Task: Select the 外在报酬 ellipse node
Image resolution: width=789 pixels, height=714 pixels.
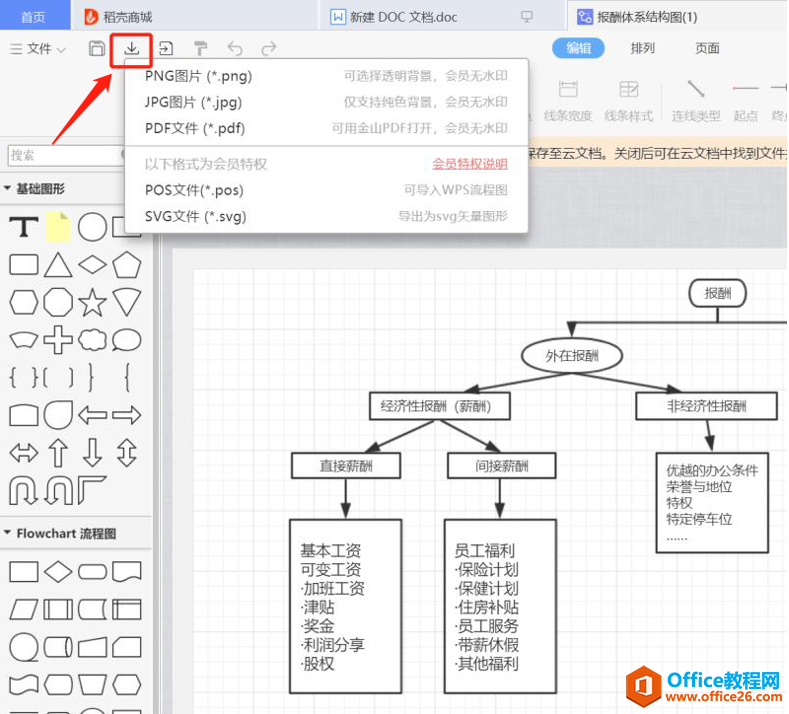Action: 572,356
